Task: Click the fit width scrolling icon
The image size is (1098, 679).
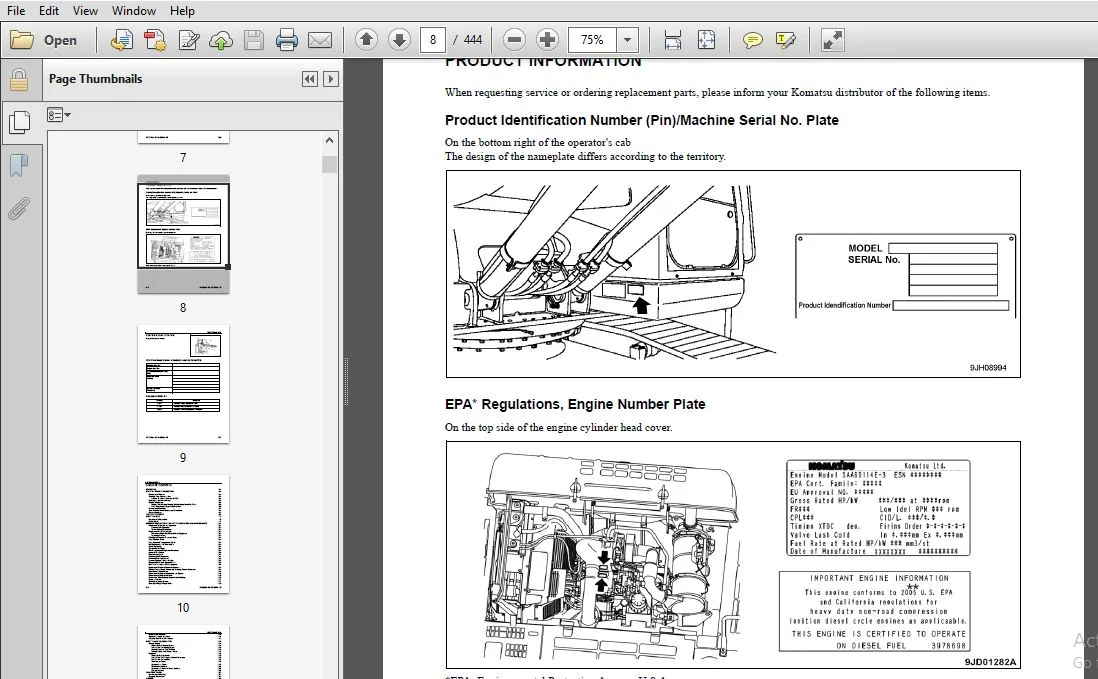Action: tap(672, 40)
